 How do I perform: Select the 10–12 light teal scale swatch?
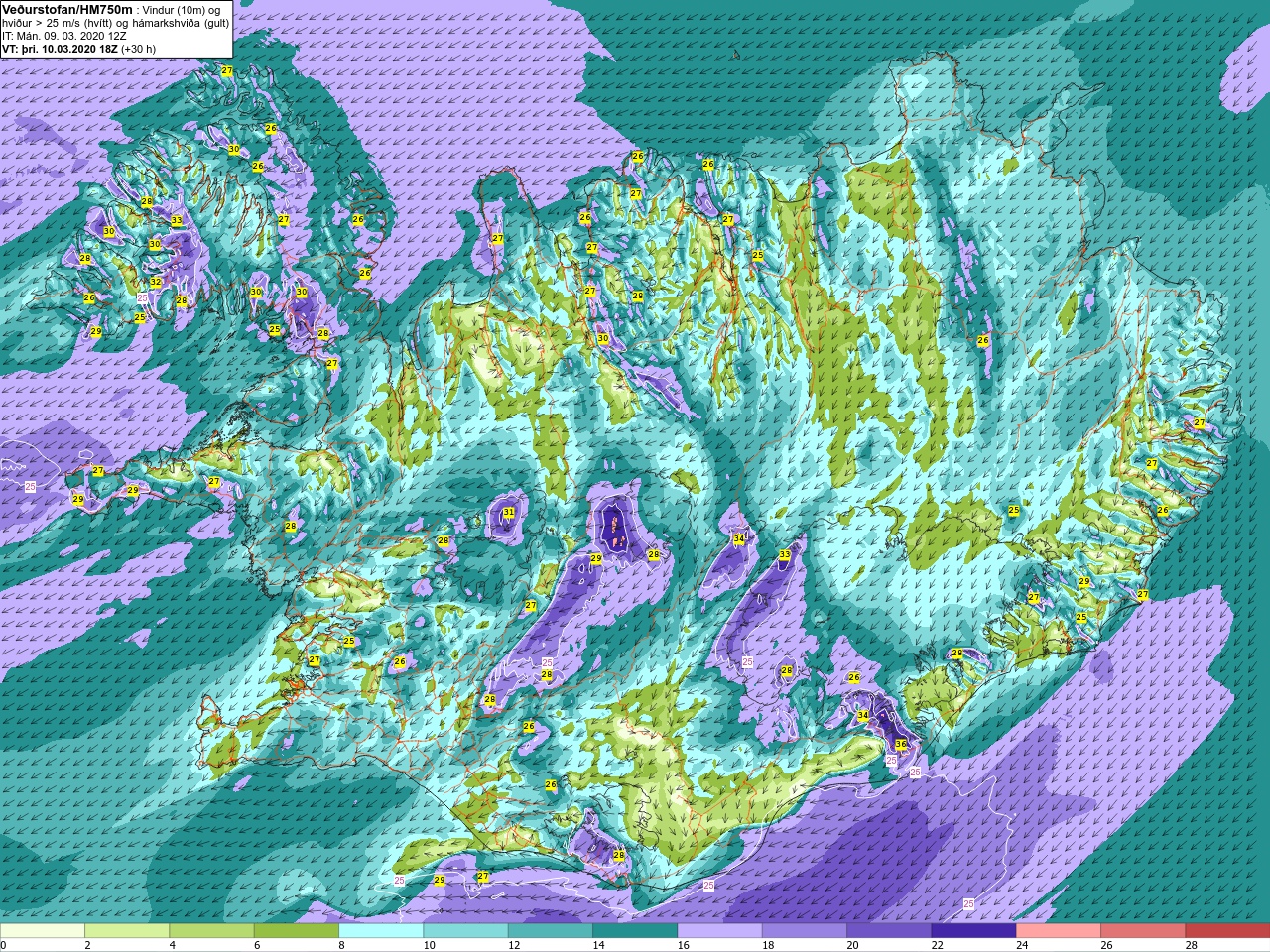pos(465,931)
